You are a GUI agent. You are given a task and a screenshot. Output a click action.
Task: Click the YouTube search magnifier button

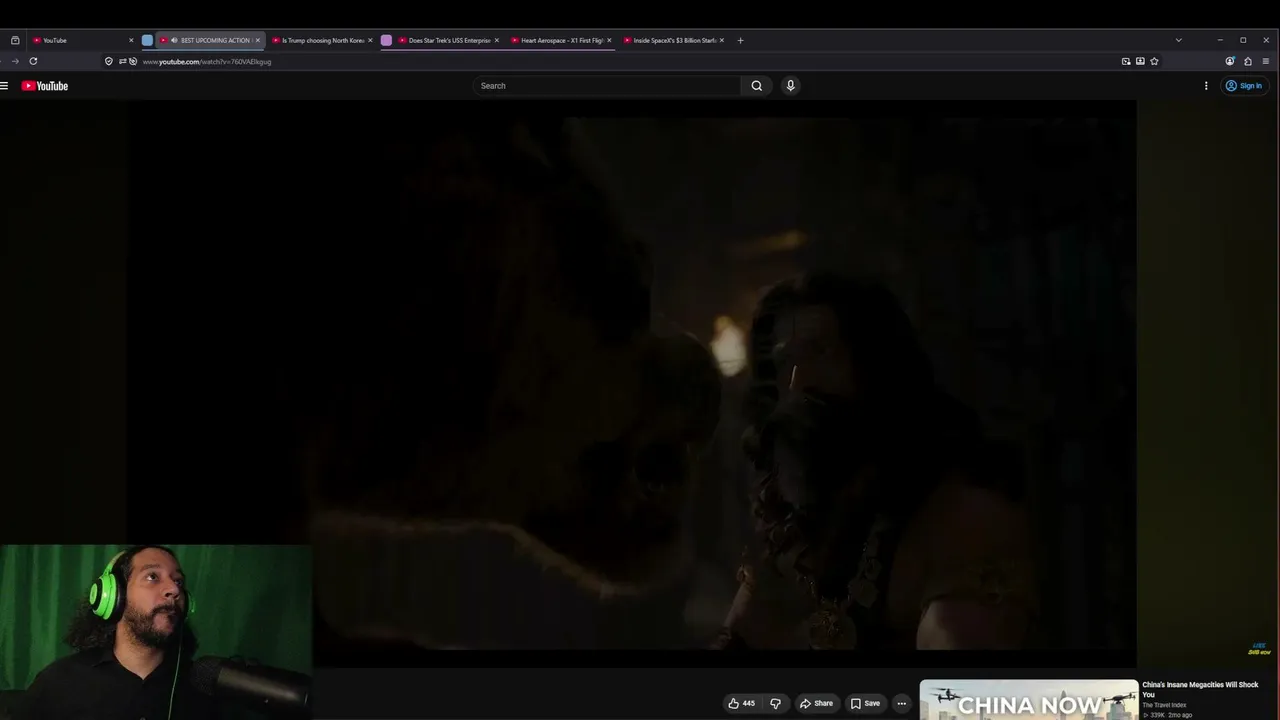pyautogui.click(x=757, y=86)
